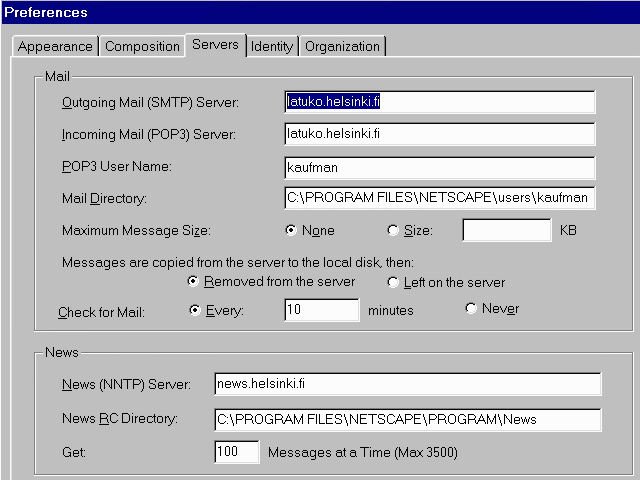The height and width of the screenshot is (480, 640).
Task: Select 'Removed from the server' option
Action: click(194, 282)
